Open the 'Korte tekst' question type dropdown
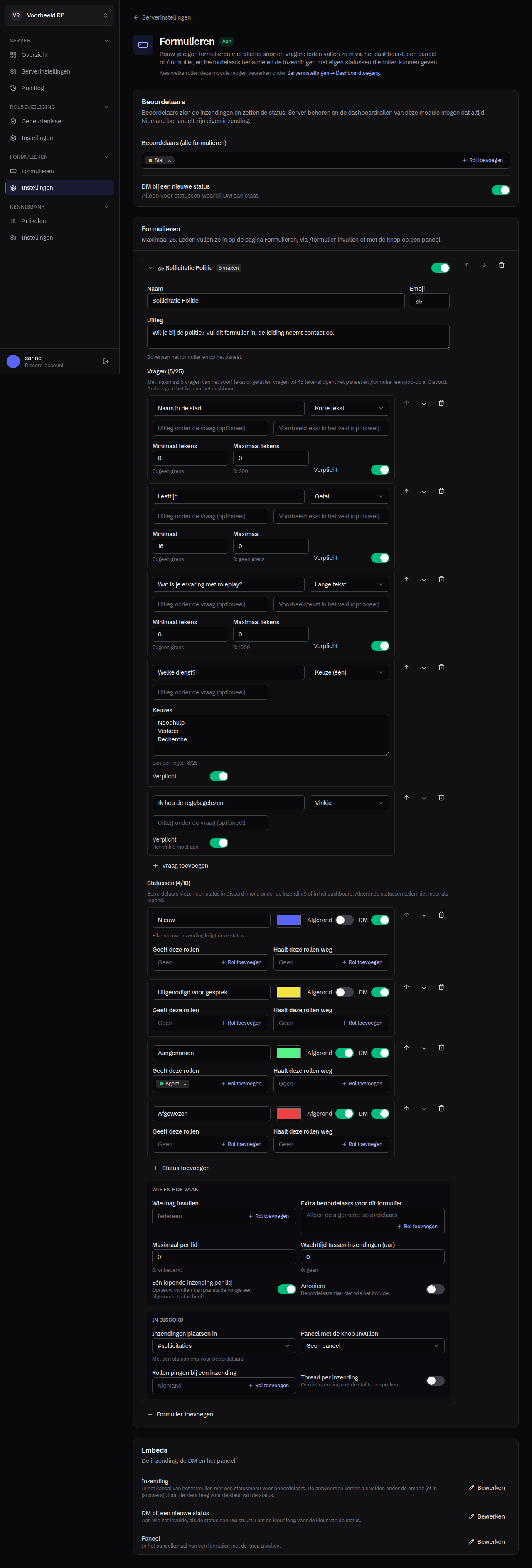This screenshot has width=532, height=1568. 349,408
